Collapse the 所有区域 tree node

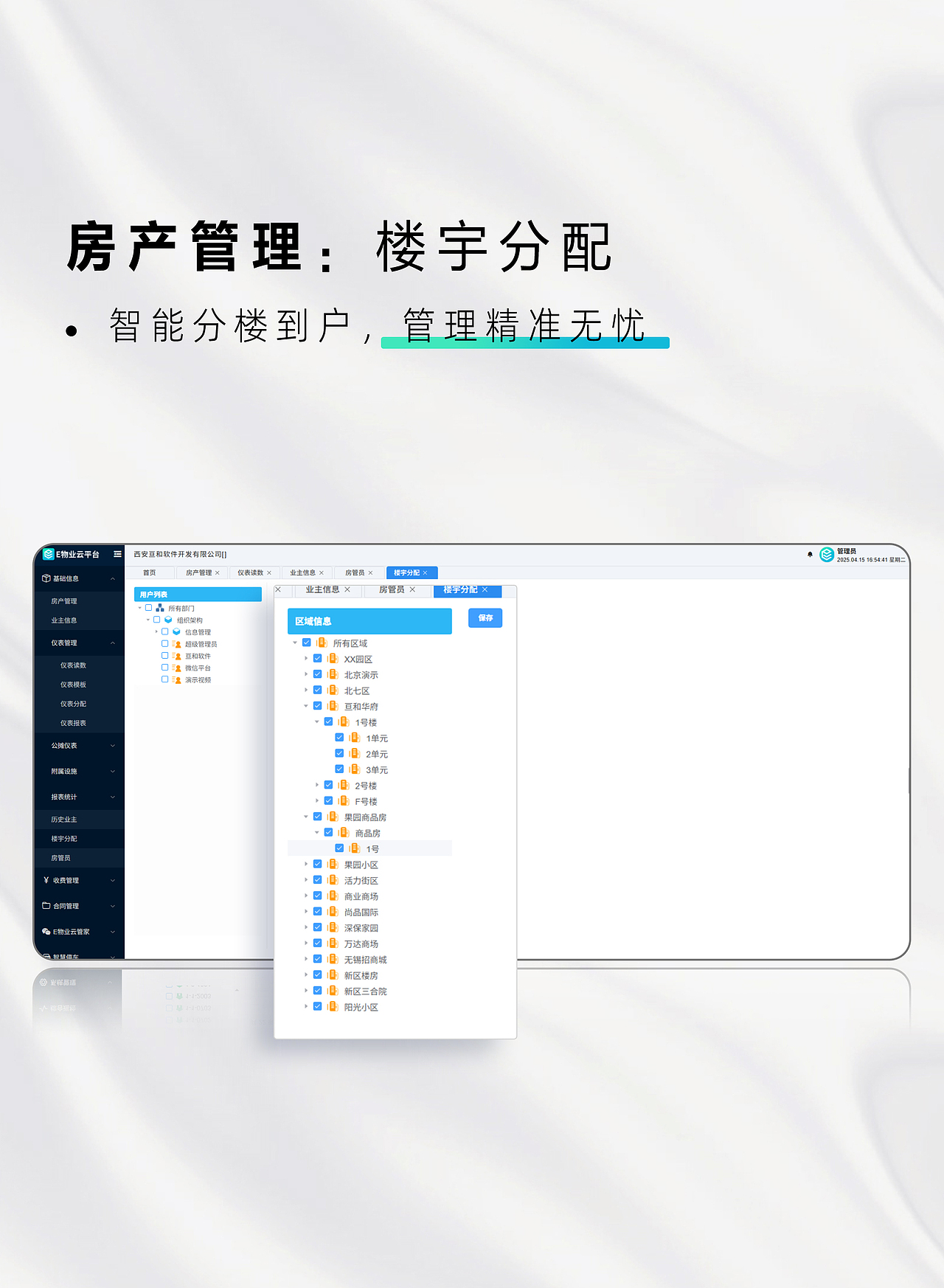295,643
